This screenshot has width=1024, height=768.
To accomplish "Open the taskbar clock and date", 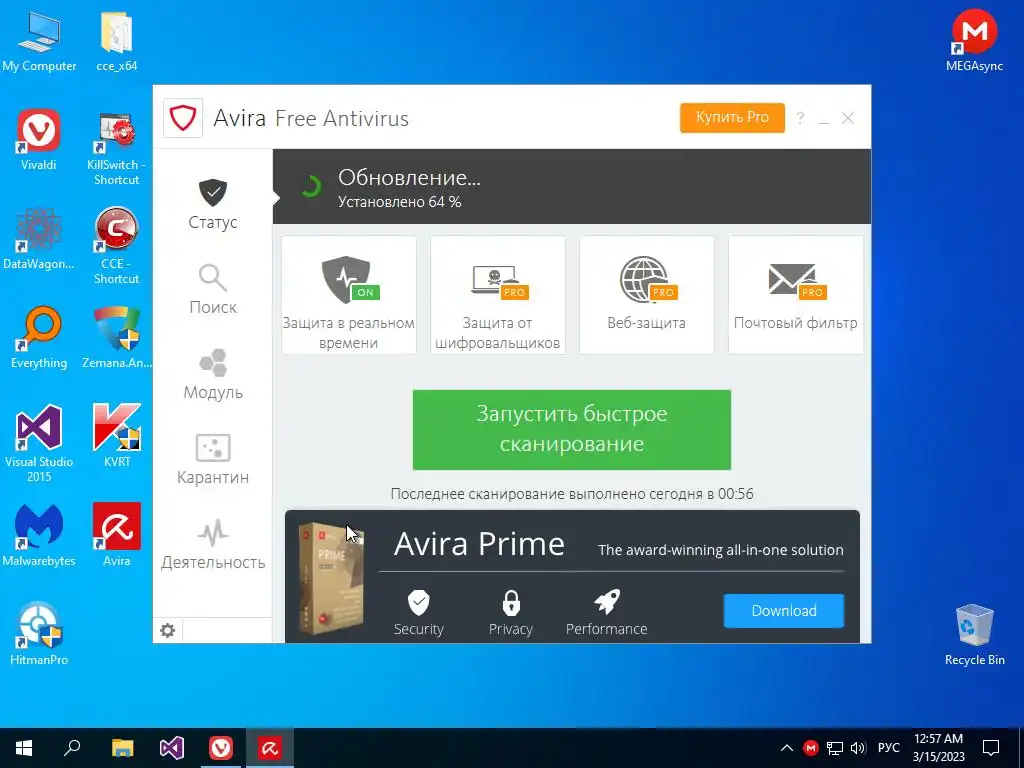I will pyautogui.click(x=938, y=748).
